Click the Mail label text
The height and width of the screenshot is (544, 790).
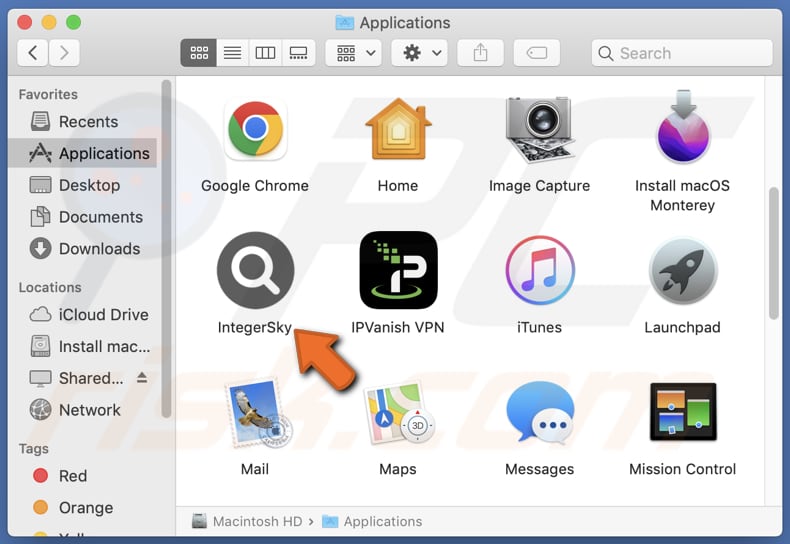coord(255,469)
